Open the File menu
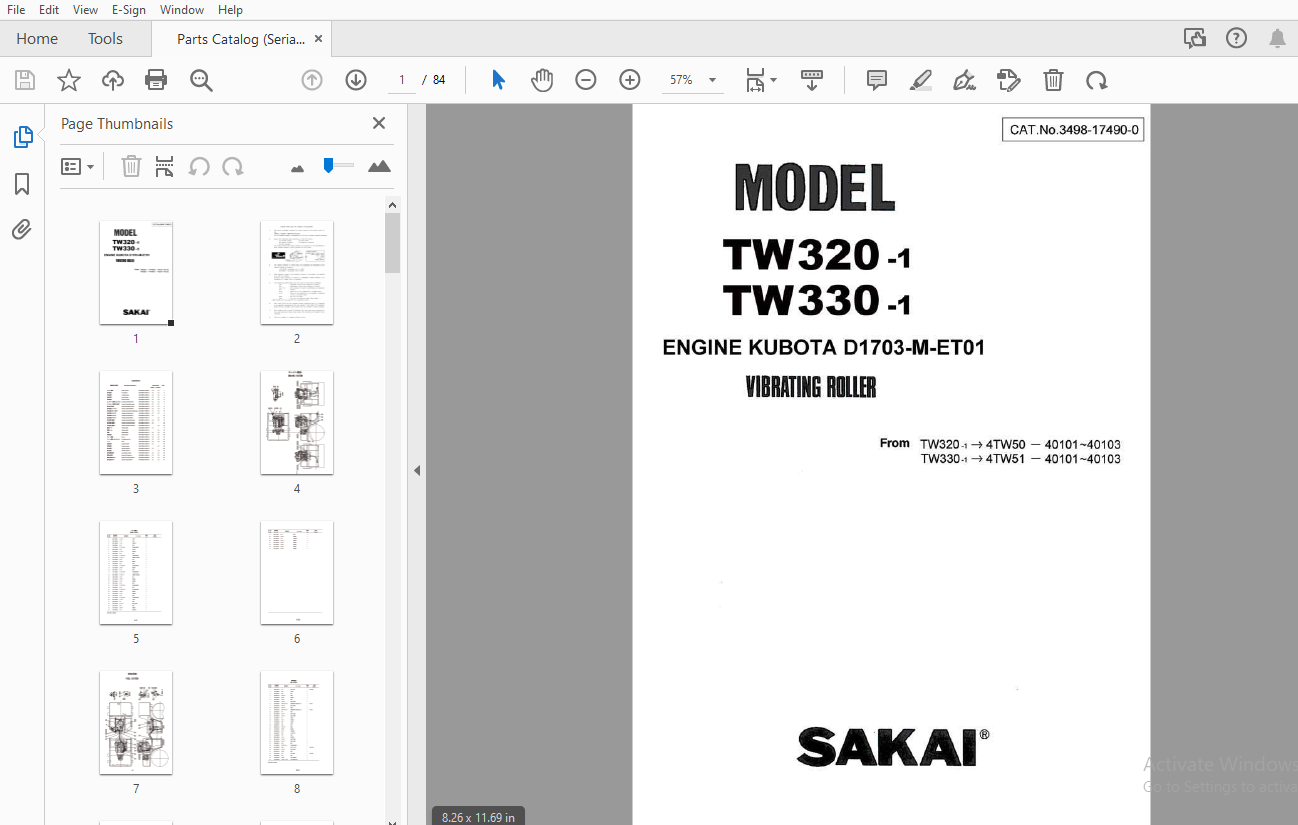 [16, 10]
